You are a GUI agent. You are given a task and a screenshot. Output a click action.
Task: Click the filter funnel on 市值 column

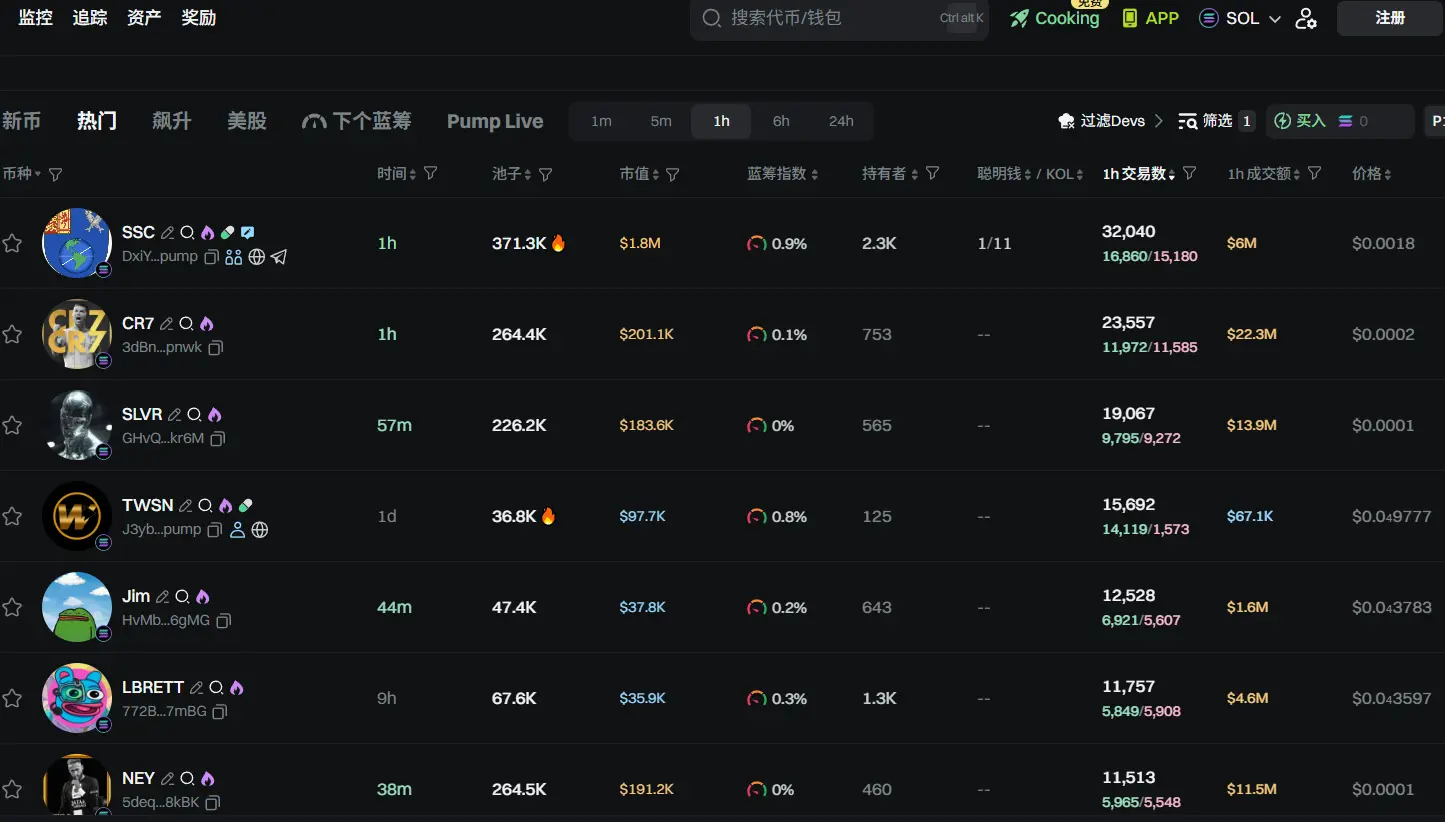point(673,174)
